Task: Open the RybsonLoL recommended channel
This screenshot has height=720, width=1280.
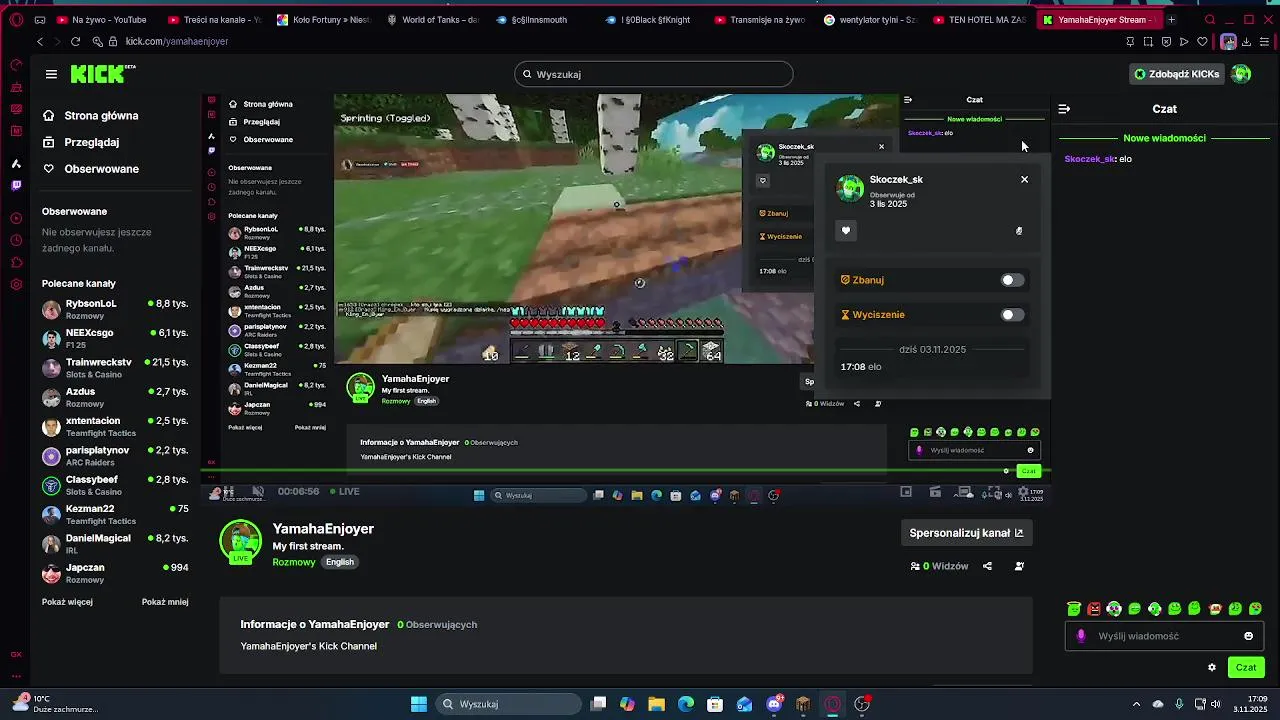Action: click(115, 309)
